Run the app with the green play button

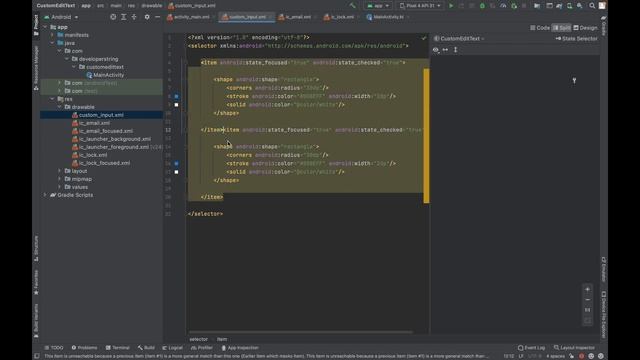(451, 6)
